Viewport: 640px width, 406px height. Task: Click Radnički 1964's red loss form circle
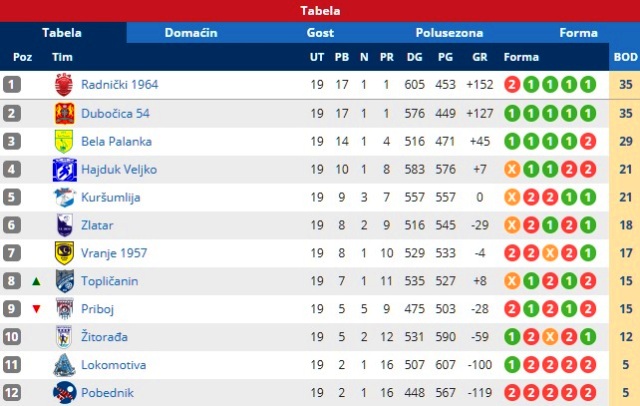512,85
